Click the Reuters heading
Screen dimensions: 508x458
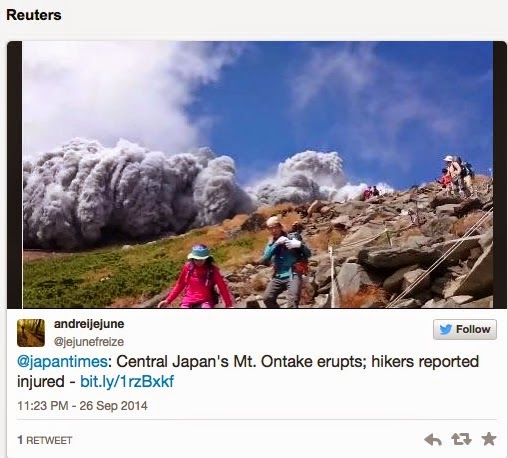point(34,15)
